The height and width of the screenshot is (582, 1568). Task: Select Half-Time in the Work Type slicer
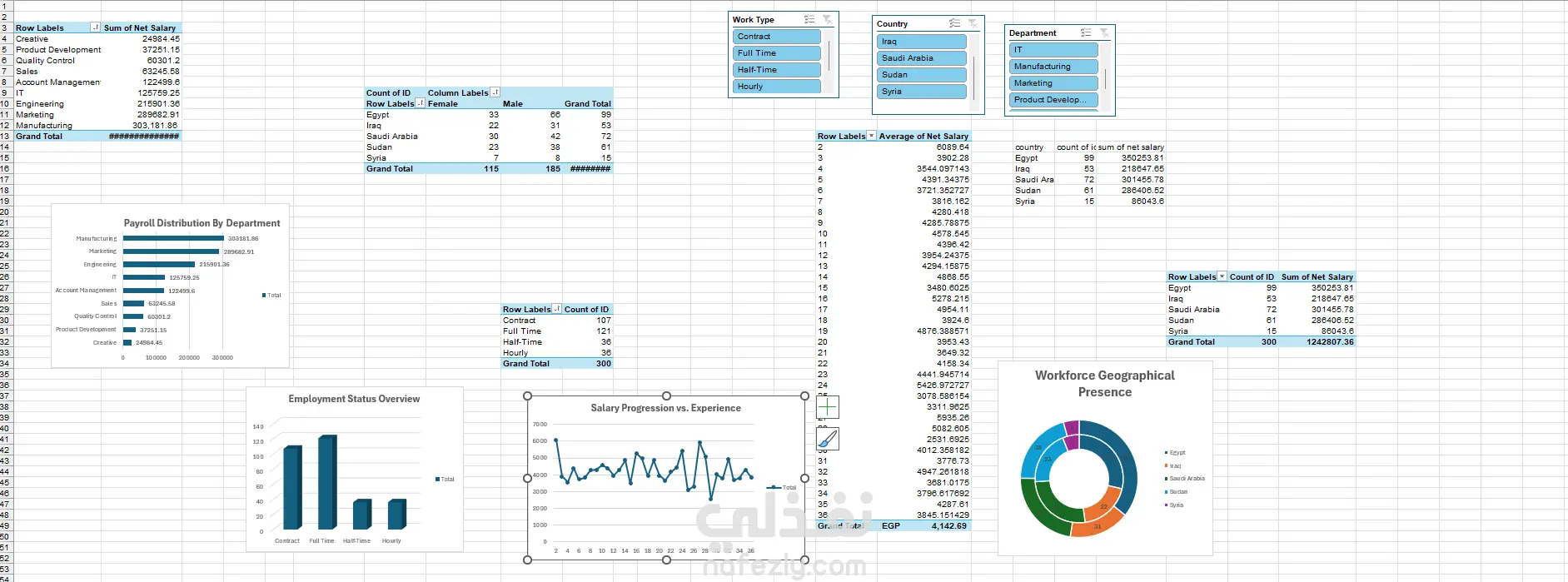(777, 70)
